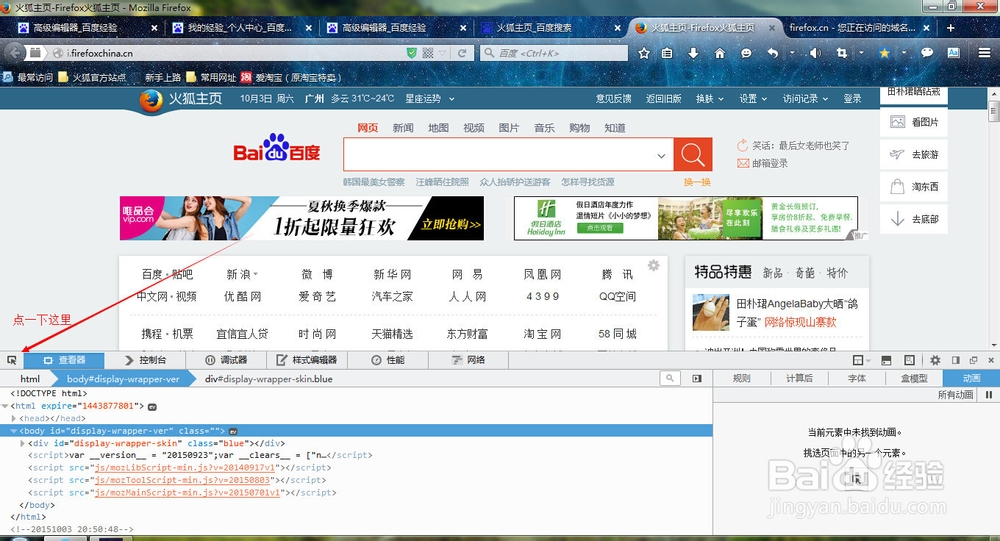Screen dimensions: 1000x541
Task: Switch to the 调试器 devtools tab
Action: click(x=226, y=360)
